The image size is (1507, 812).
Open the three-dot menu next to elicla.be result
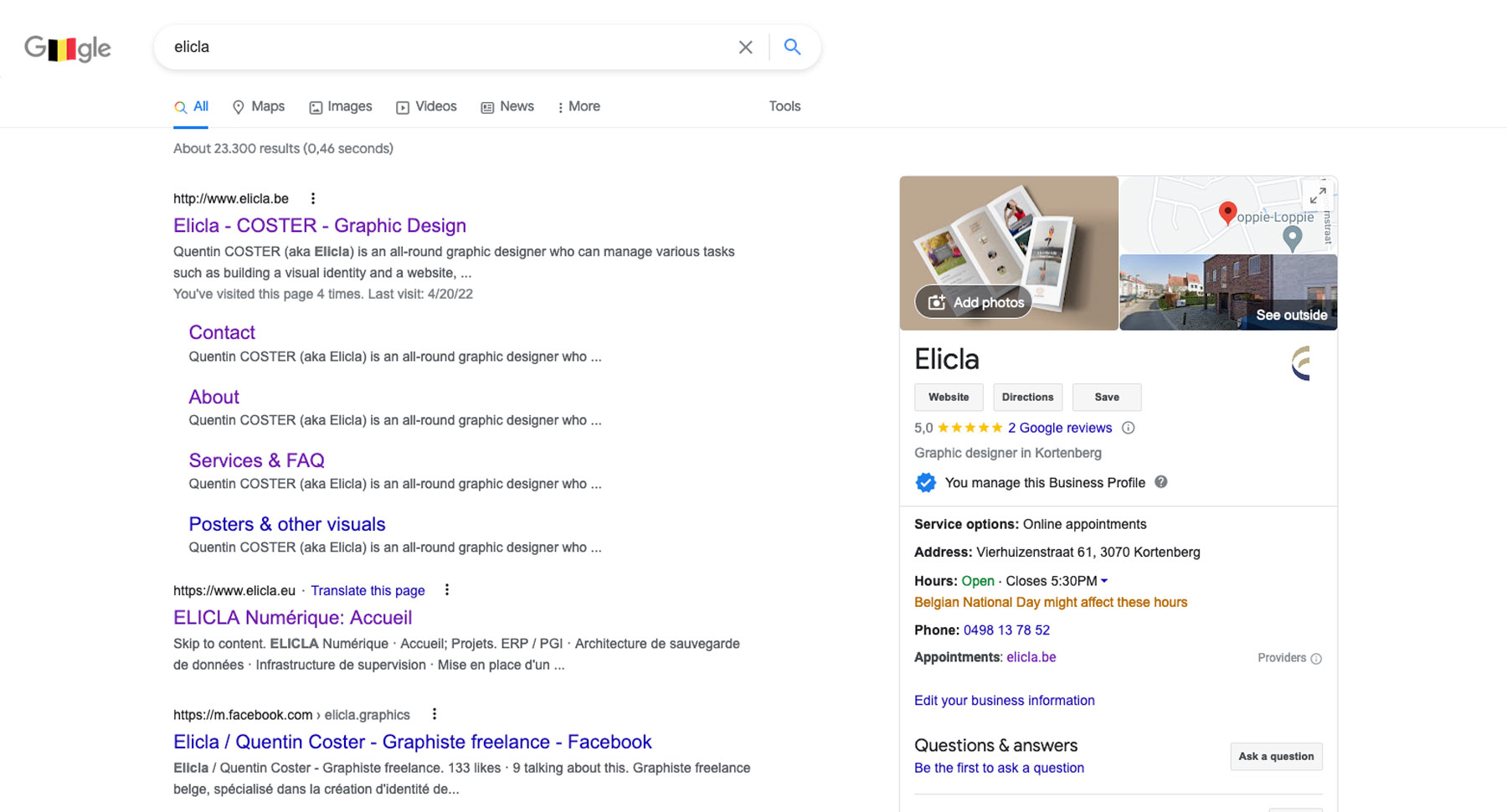coord(313,198)
